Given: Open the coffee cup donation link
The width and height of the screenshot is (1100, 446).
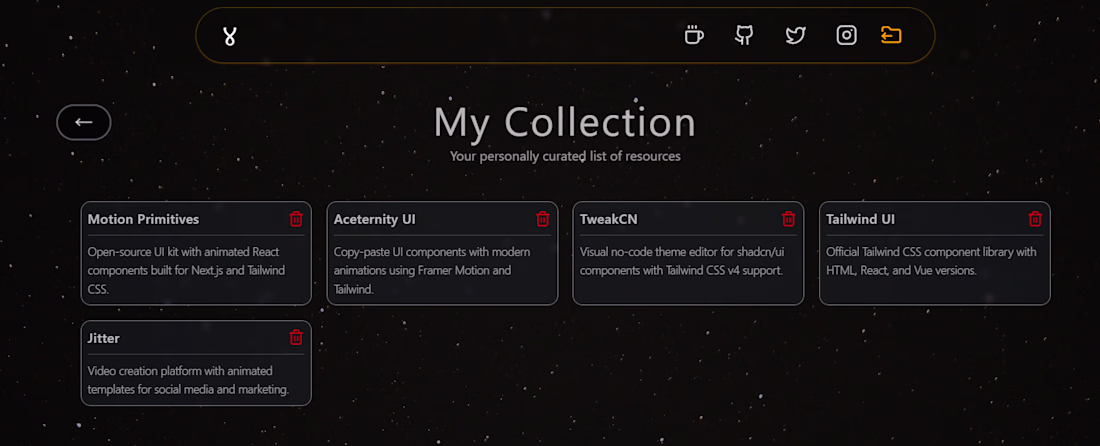Looking at the screenshot, I should click(x=693, y=35).
